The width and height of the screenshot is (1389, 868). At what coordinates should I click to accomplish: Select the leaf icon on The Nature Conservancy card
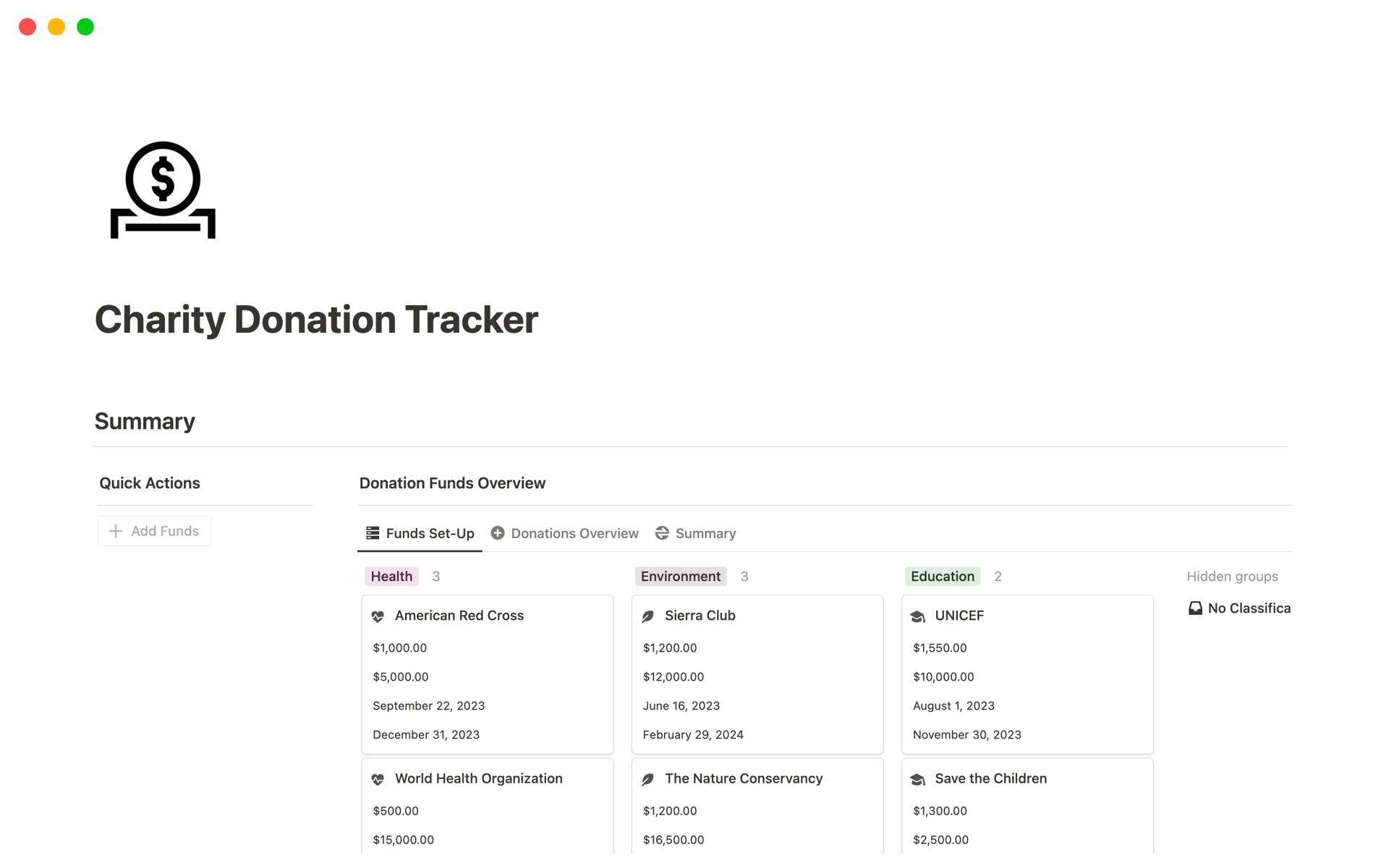[x=647, y=779]
